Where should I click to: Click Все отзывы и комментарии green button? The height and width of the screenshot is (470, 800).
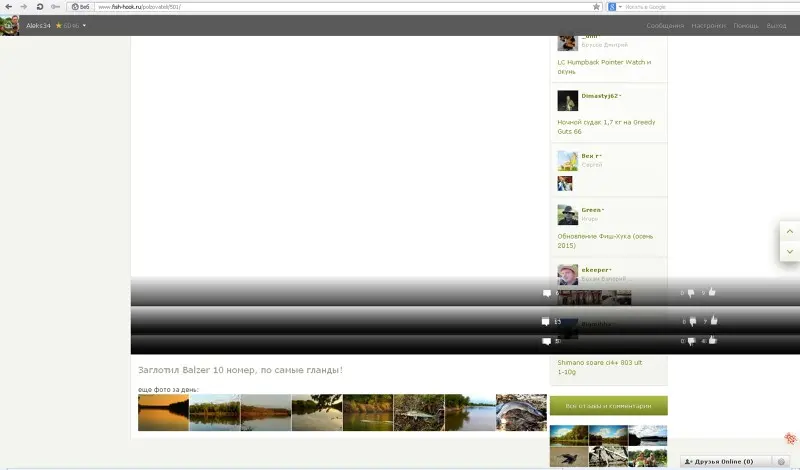click(x=609, y=406)
